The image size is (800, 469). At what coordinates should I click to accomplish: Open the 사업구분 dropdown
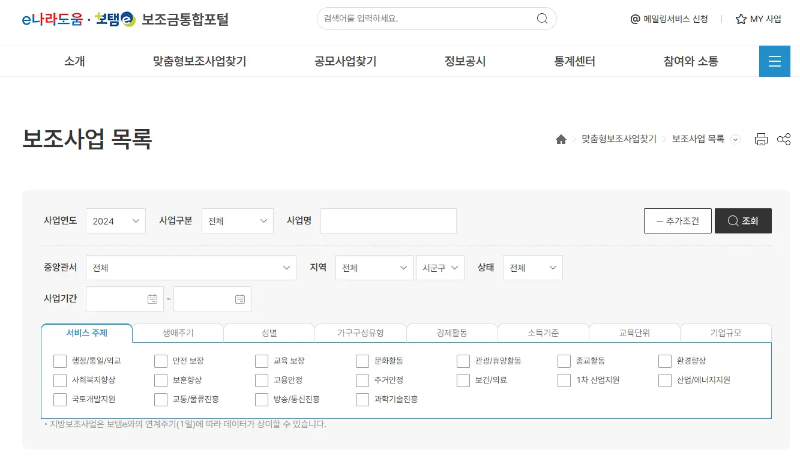(238, 221)
